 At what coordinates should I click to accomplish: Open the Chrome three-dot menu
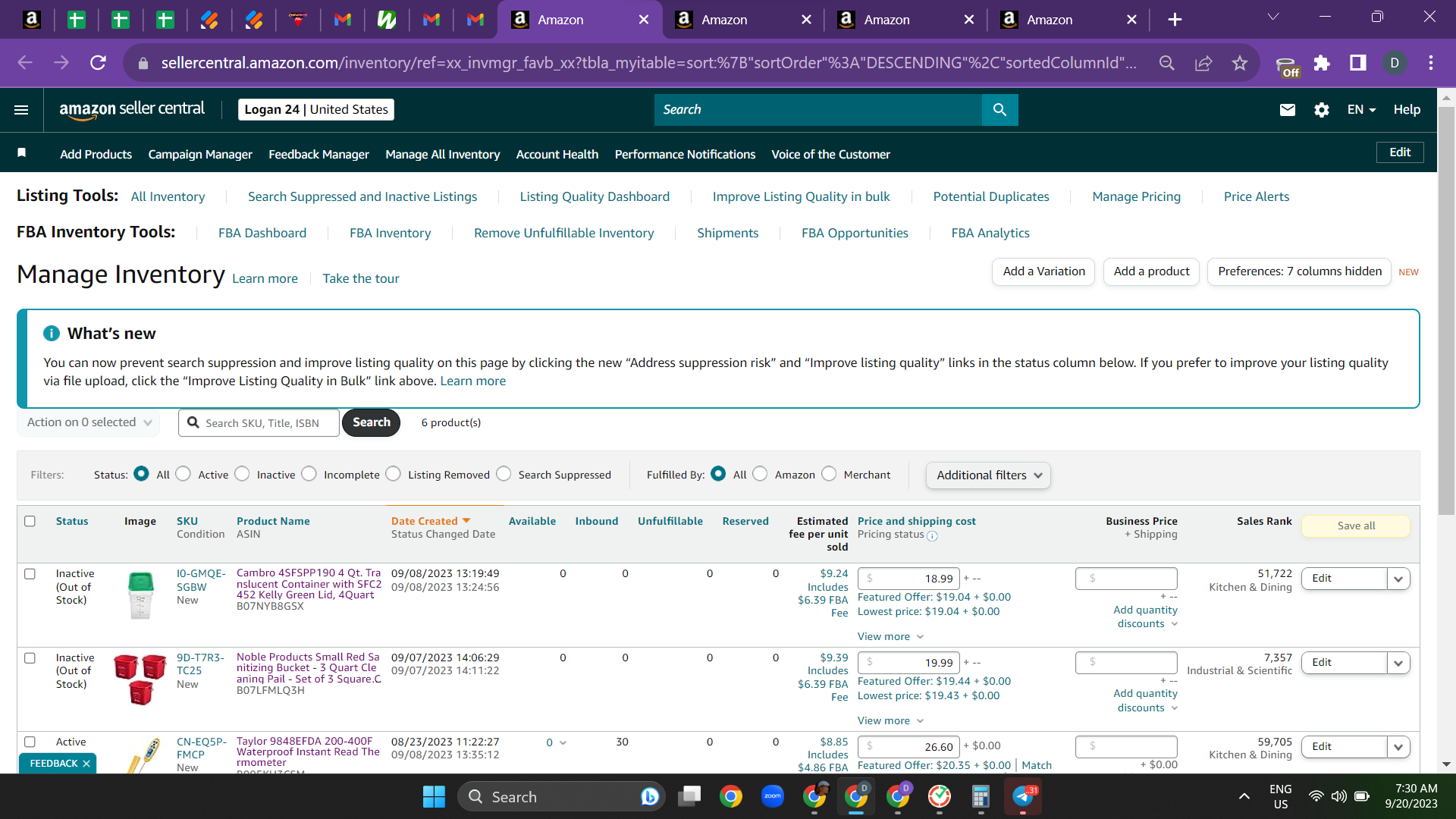[1431, 63]
